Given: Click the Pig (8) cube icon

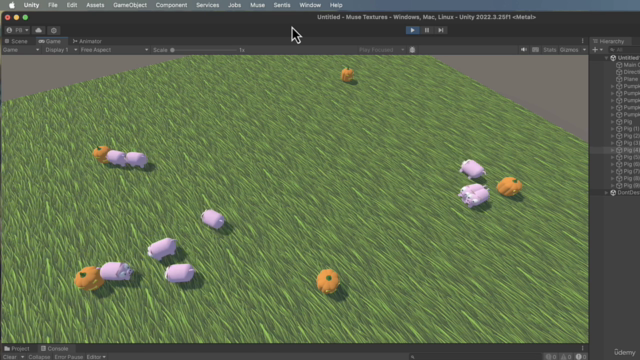Looking at the screenshot, I should pos(619,178).
